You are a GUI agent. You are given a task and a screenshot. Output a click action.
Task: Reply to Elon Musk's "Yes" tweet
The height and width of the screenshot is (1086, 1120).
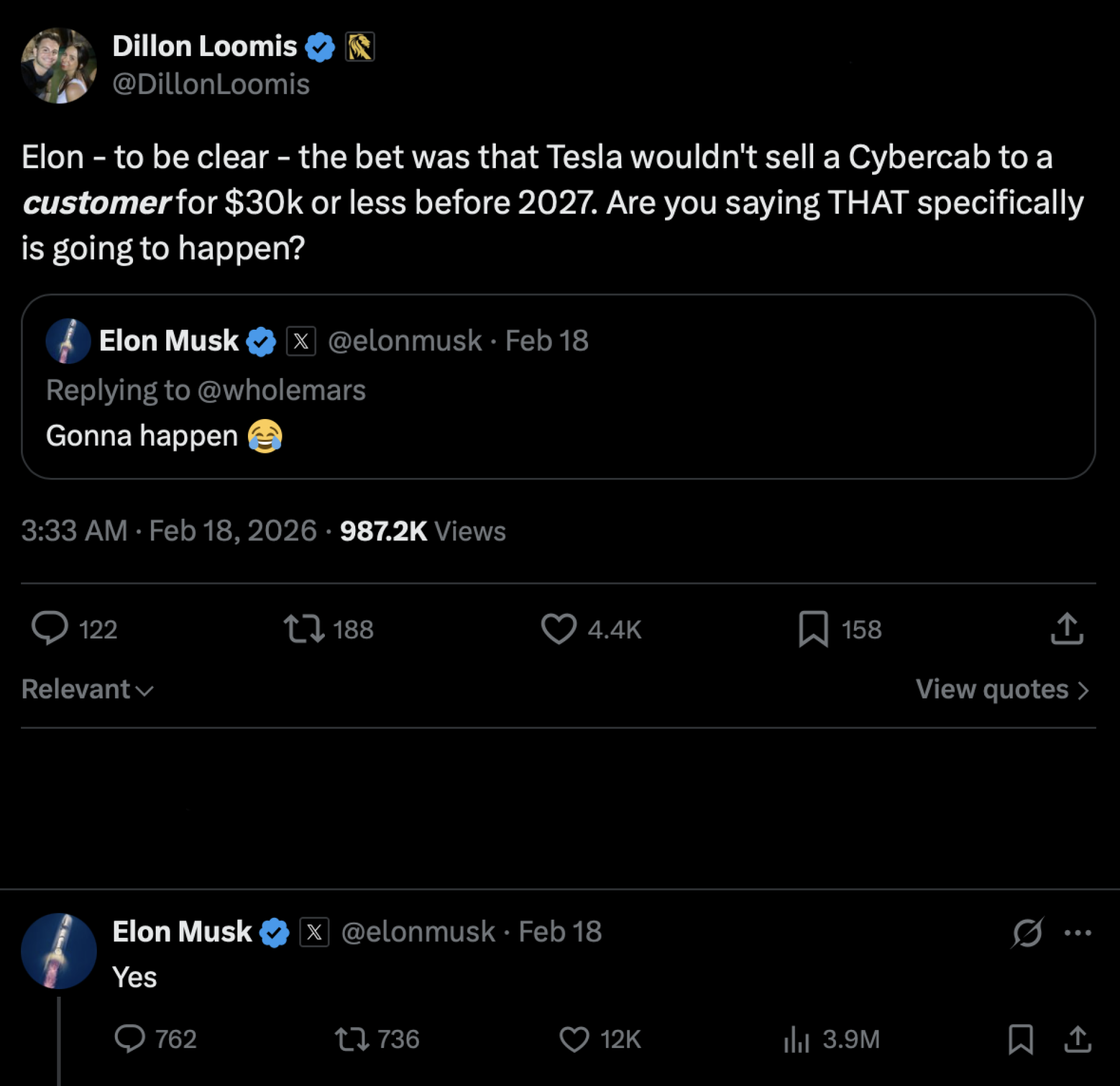click(129, 1039)
